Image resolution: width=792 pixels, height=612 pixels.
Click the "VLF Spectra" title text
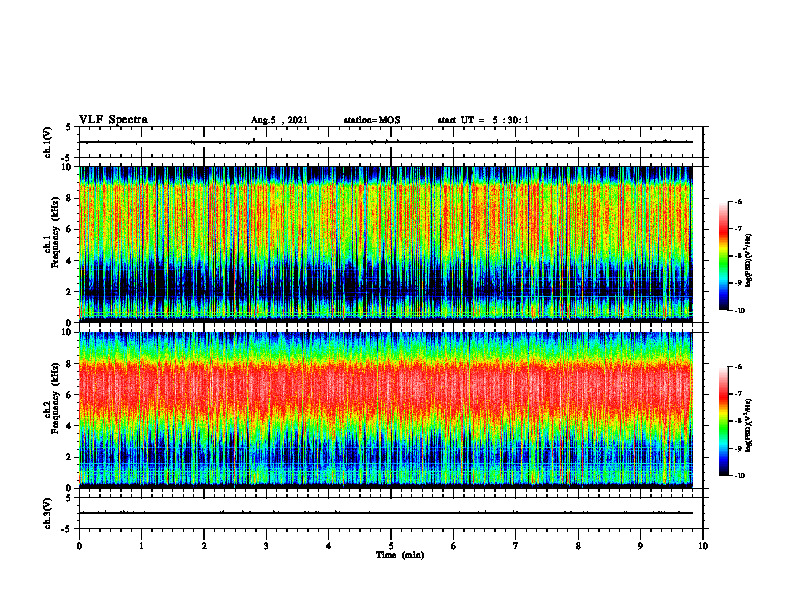(113, 120)
